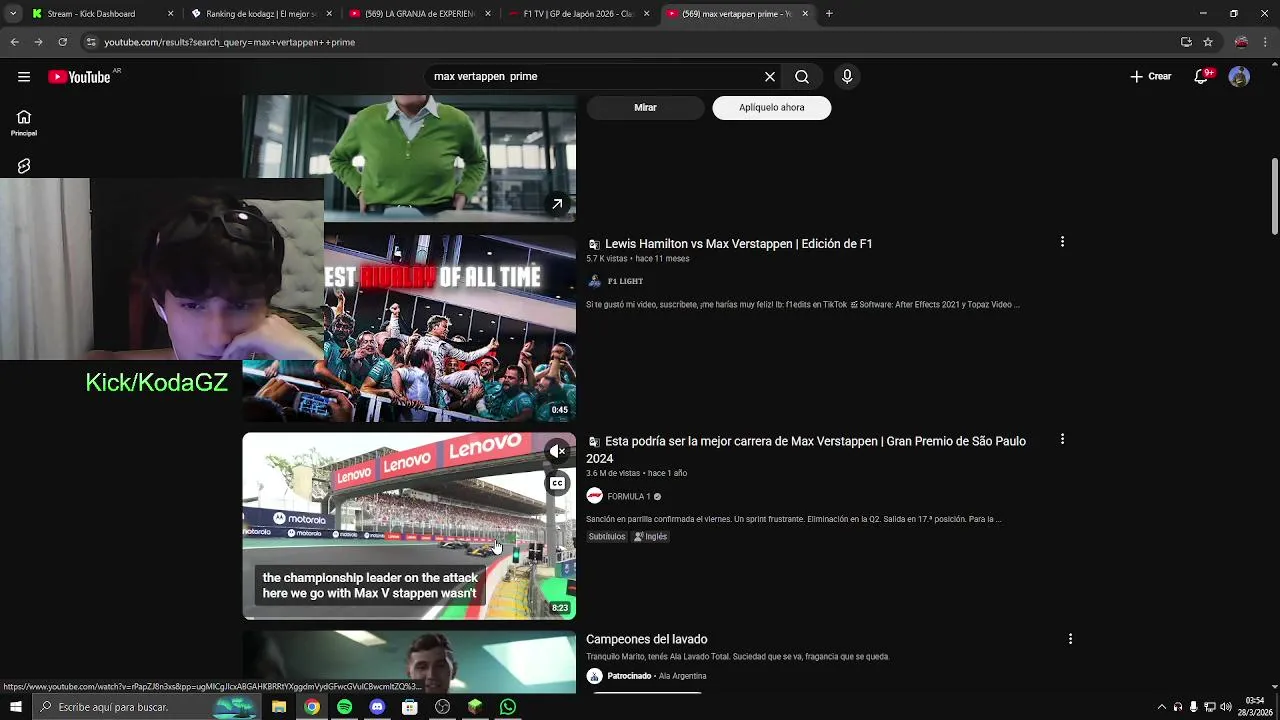Open Spotify from the taskbar

(x=344, y=707)
